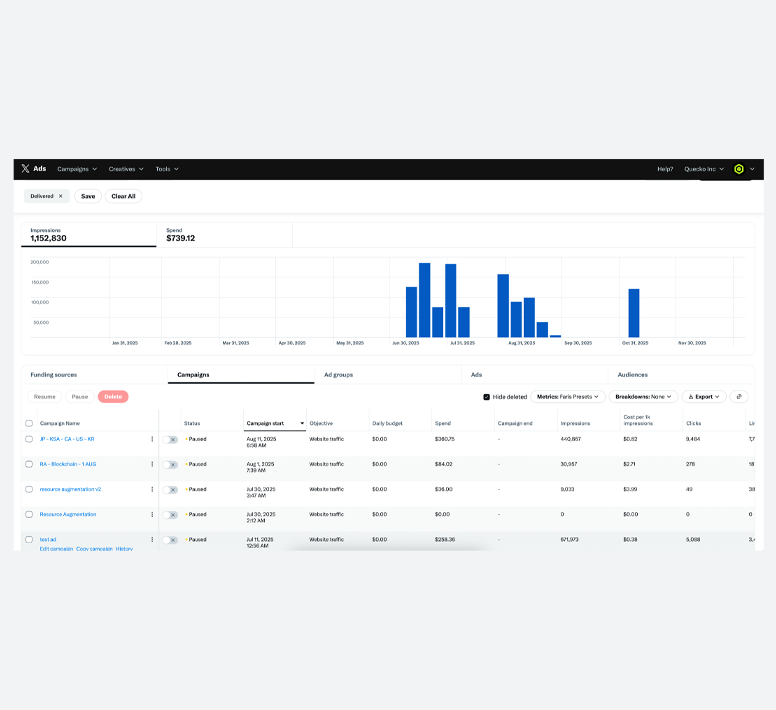Toggle status switch for RA - Blockchain campaign
776x710 pixels.
(x=171, y=464)
